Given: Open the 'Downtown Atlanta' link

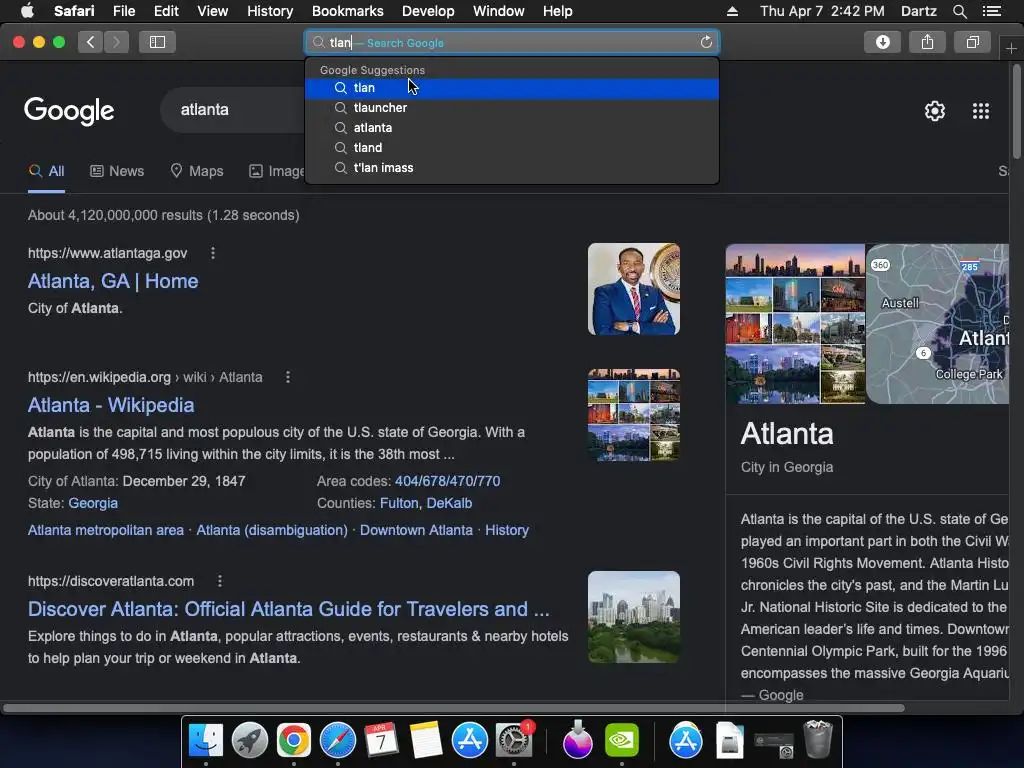Looking at the screenshot, I should 416,530.
